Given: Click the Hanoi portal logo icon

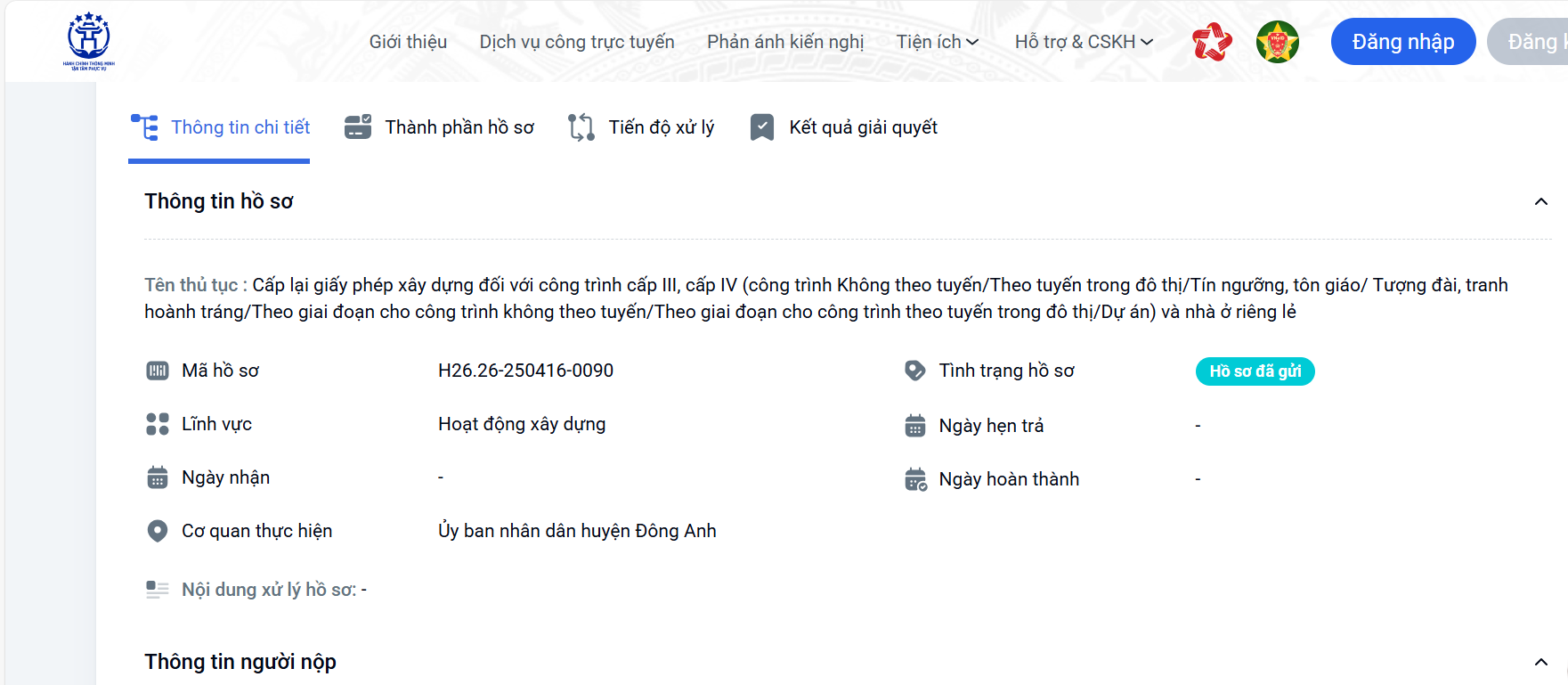Looking at the screenshot, I should click(x=89, y=41).
